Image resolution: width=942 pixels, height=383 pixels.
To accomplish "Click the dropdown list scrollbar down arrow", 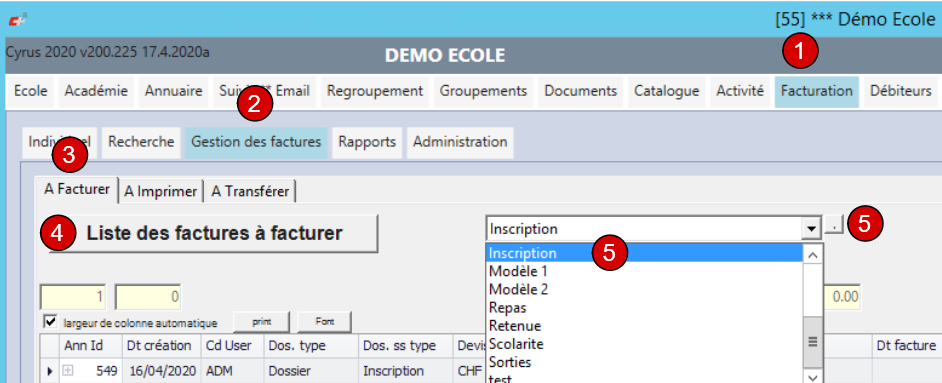I will click(812, 377).
